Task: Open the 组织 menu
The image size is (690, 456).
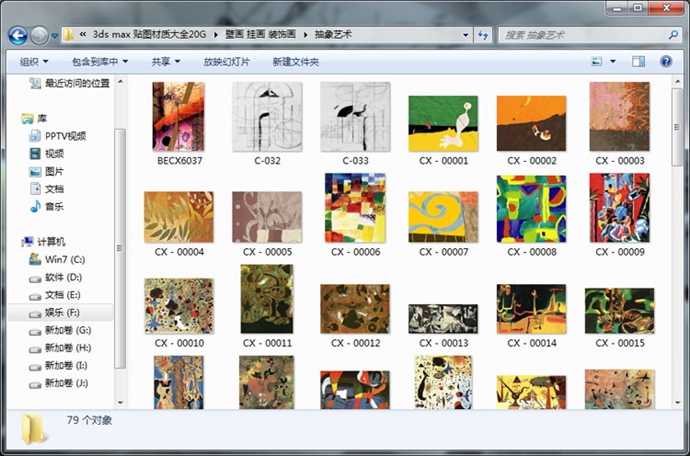Action: [x=34, y=62]
